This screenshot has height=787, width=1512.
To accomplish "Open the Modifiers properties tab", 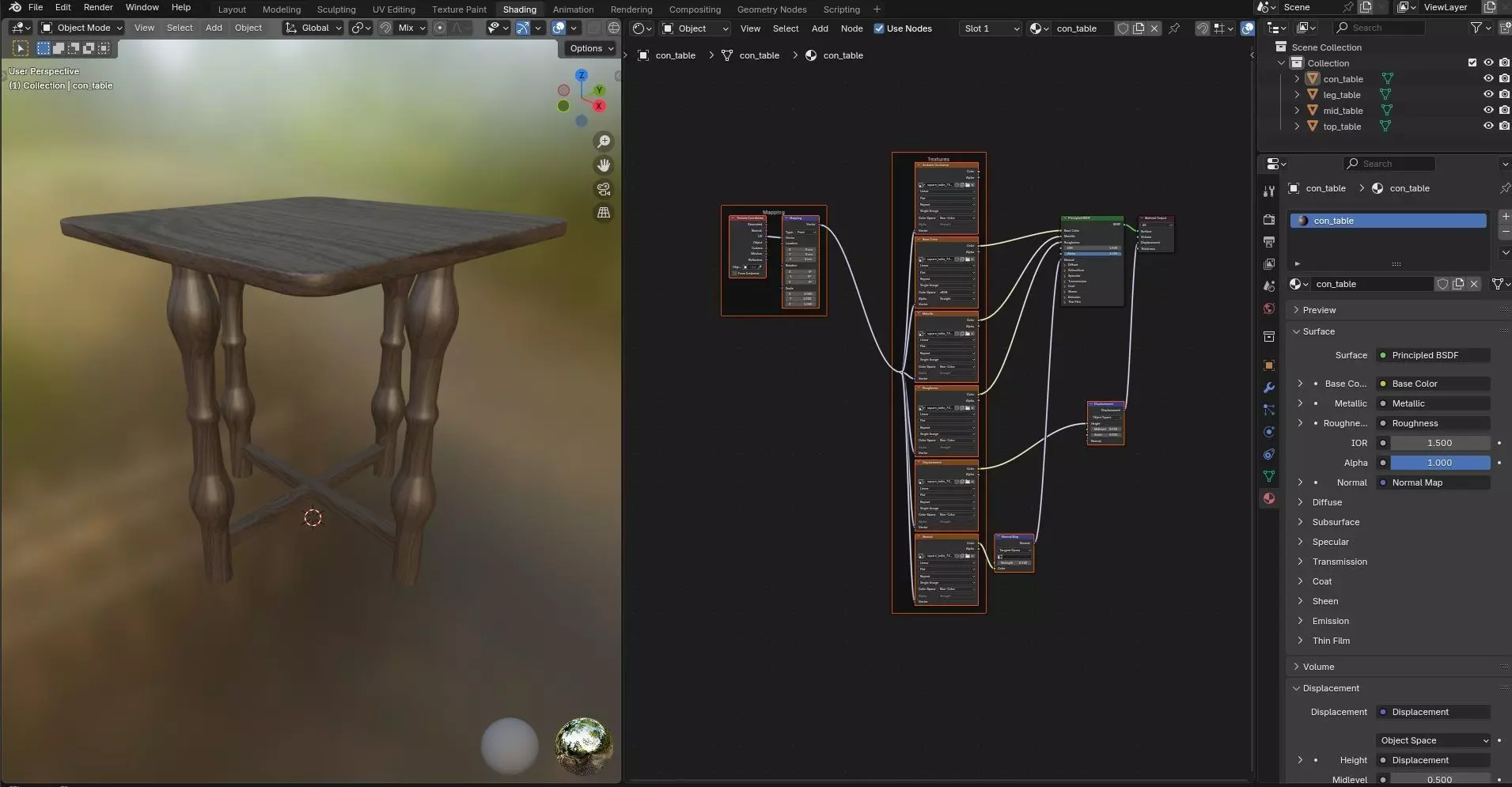I will tap(1269, 388).
